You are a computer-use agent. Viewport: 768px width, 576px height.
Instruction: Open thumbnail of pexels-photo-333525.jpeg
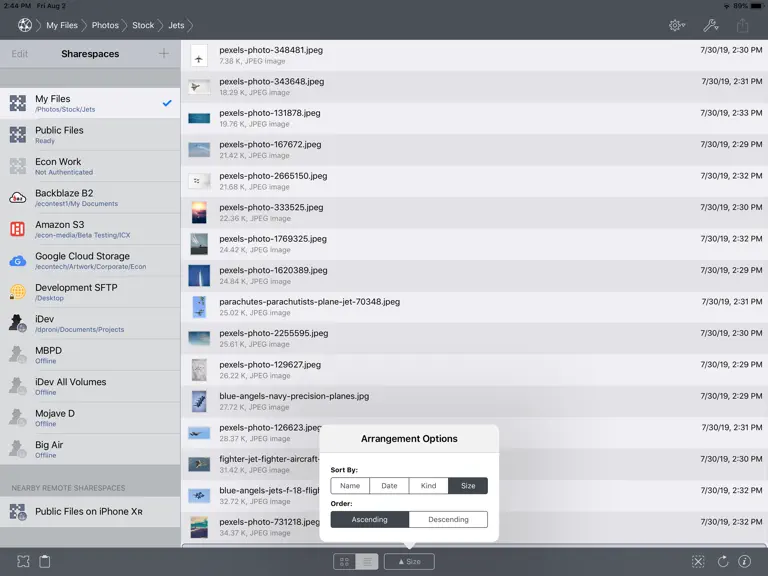tap(199, 213)
